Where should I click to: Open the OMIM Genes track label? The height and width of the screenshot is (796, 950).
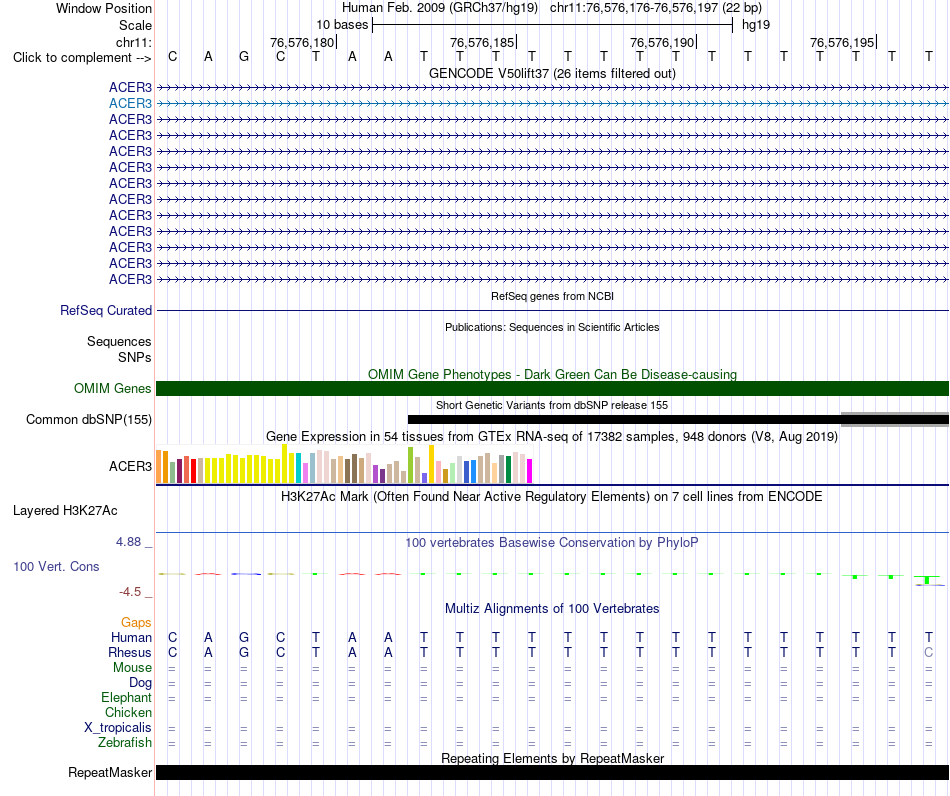[x=113, y=388]
